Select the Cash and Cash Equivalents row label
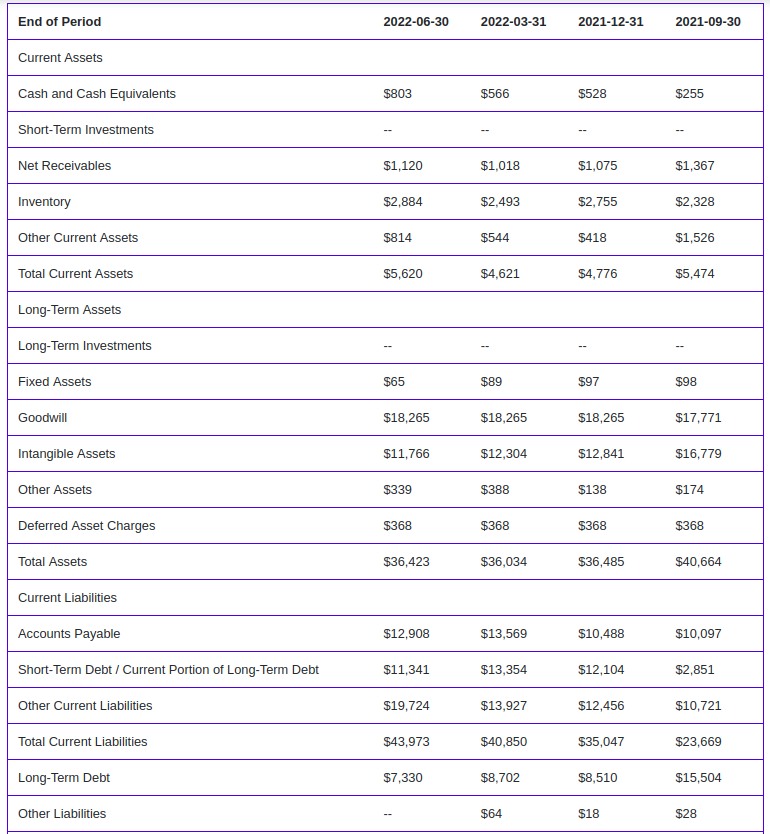This screenshot has width=770, height=834. coord(97,94)
